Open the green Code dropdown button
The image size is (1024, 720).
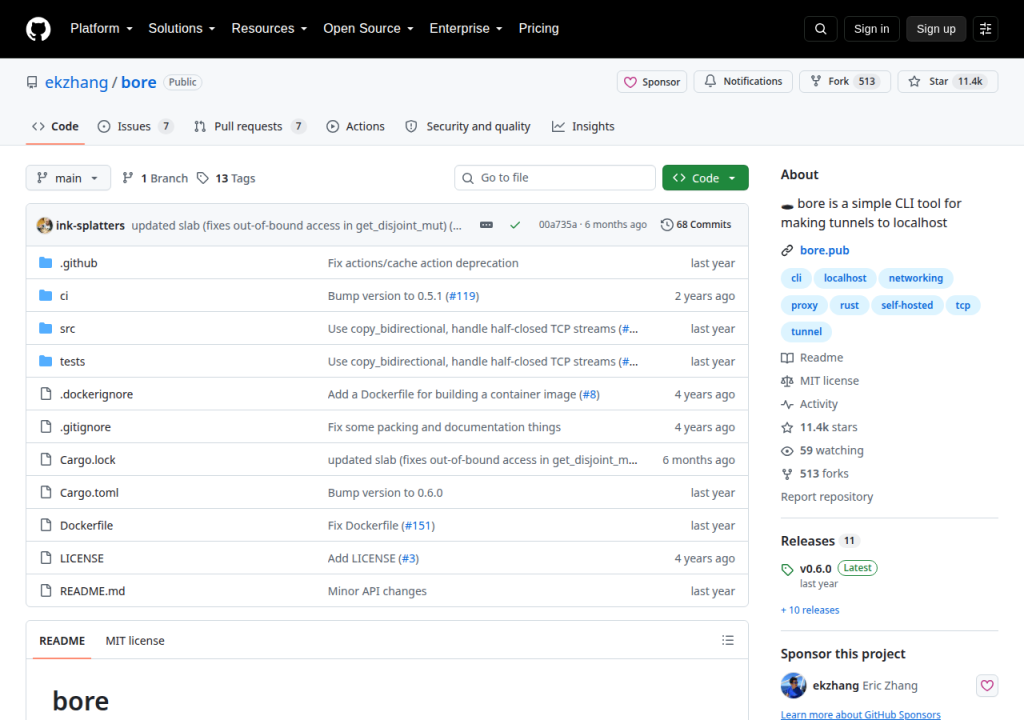(705, 178)
